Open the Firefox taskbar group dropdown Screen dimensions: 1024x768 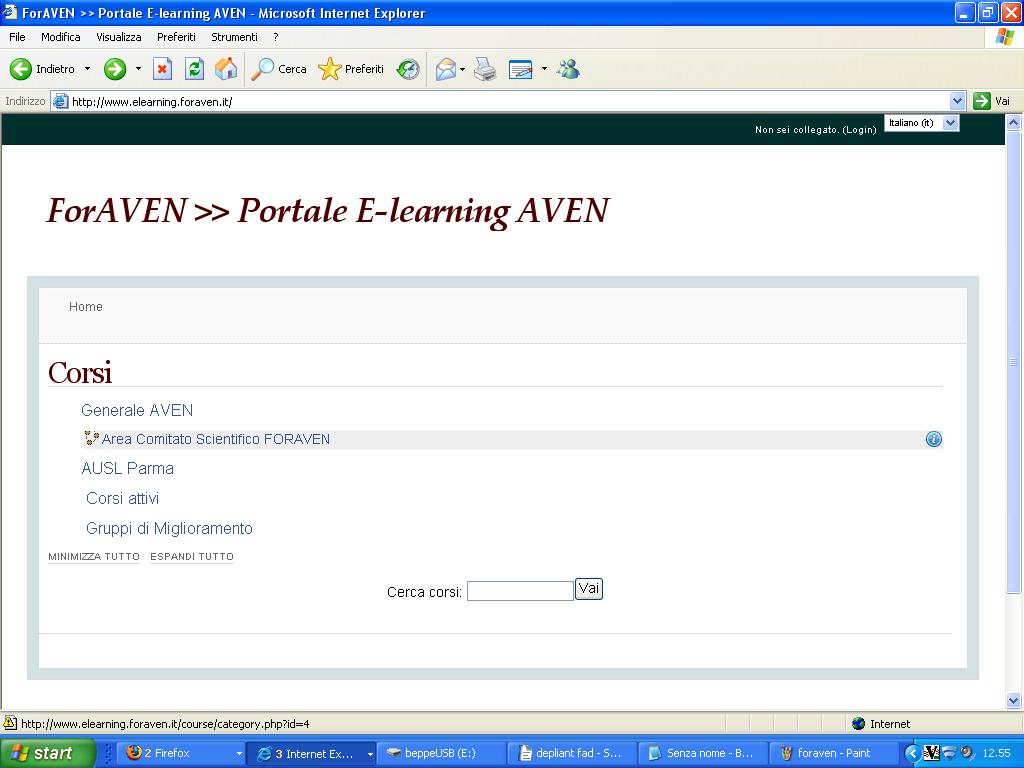click(x=239, y=754)
